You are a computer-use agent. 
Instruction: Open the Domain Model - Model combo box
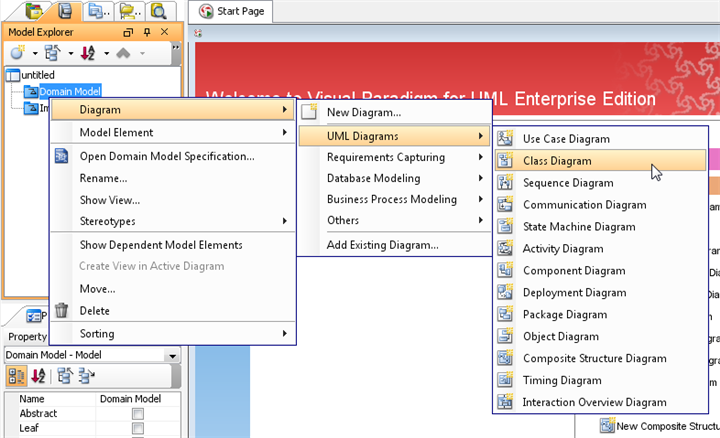[x=92, y=355]
